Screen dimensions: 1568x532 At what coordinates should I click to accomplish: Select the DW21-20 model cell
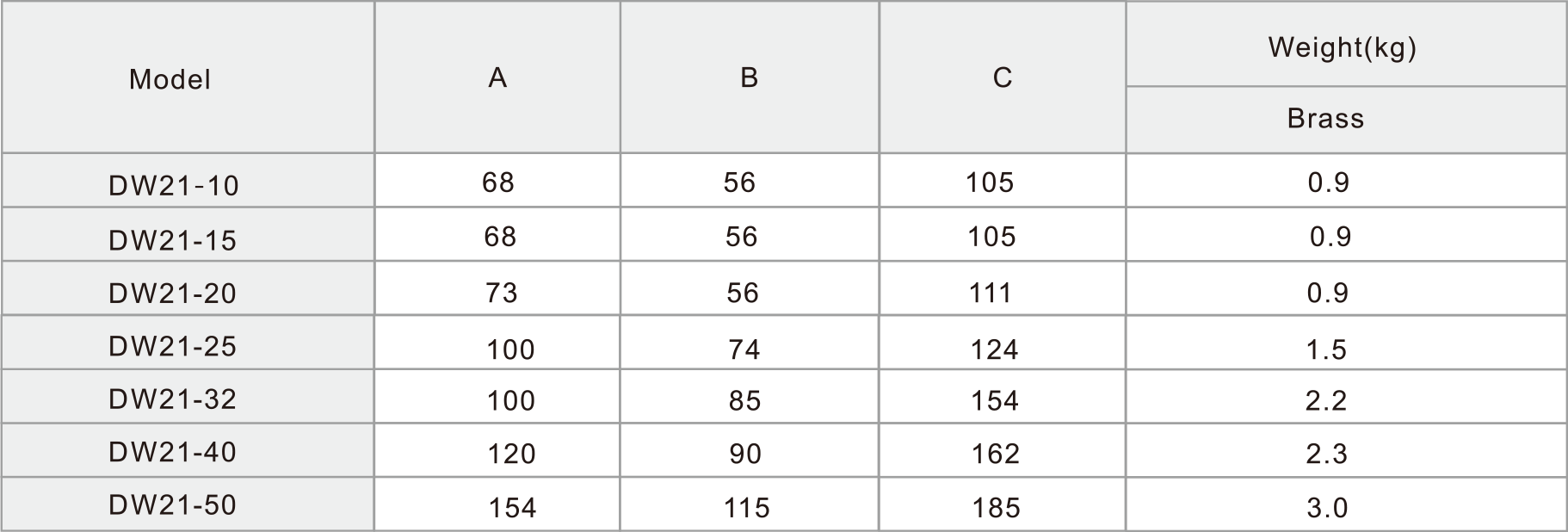coord(188,288)
